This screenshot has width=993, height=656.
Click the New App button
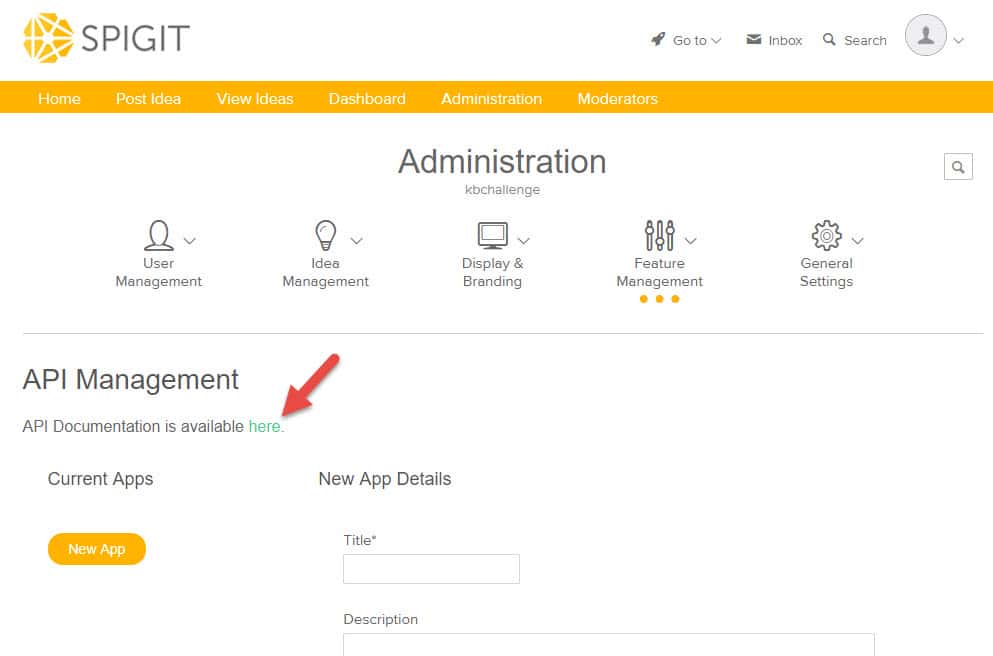point(97,549)
